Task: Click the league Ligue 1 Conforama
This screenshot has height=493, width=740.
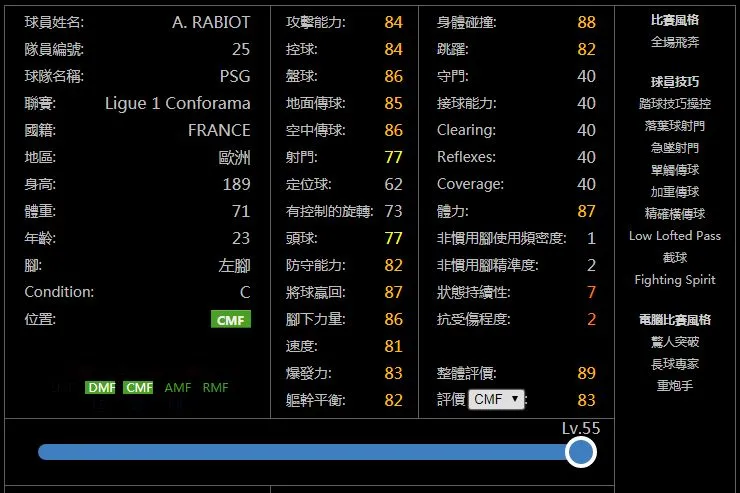Action: pyautogui.click(x=177, y=103)
